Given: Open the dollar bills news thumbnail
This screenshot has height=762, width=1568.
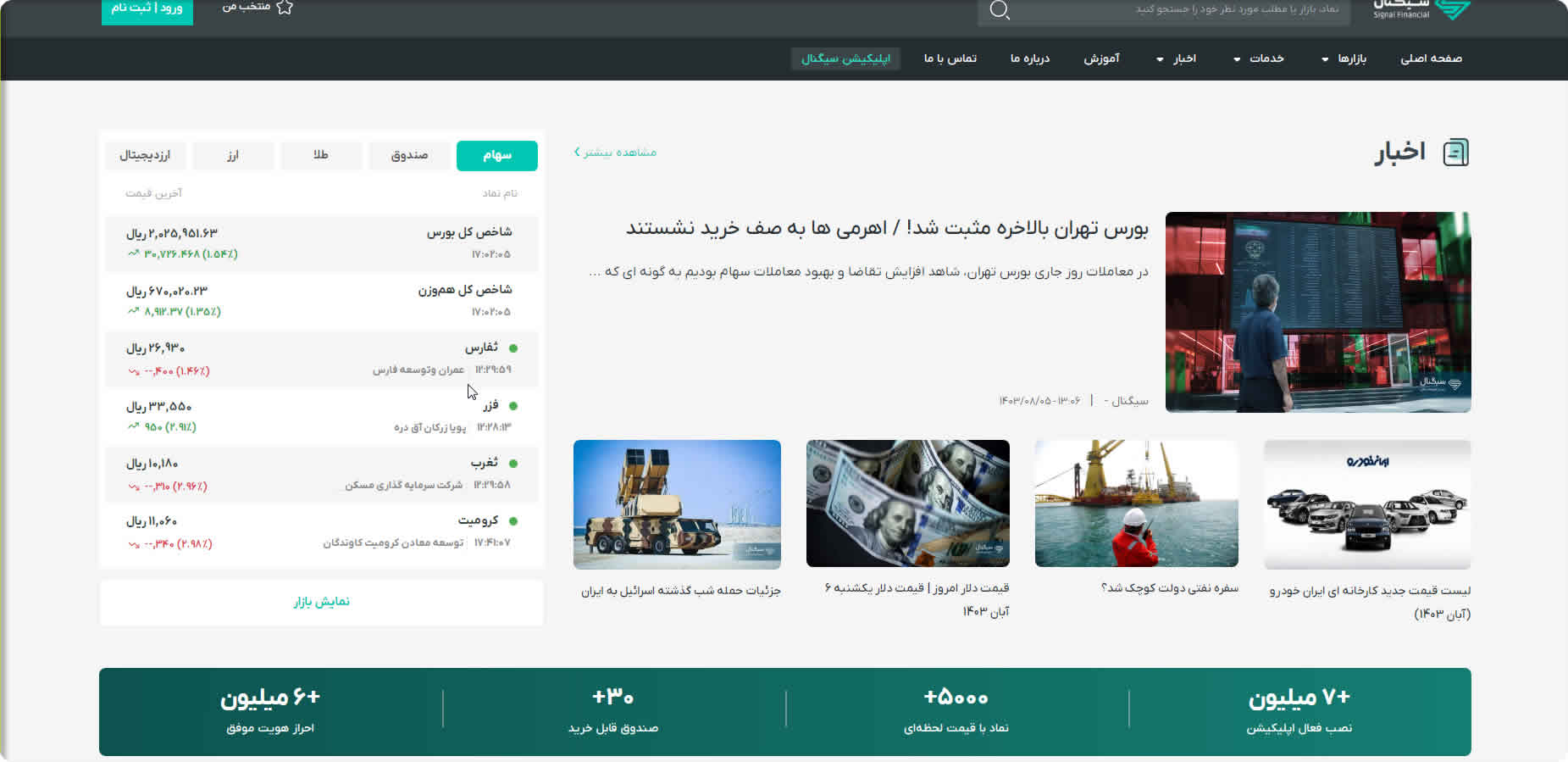Looking at the screenshot, I should (x=907, y=503).
